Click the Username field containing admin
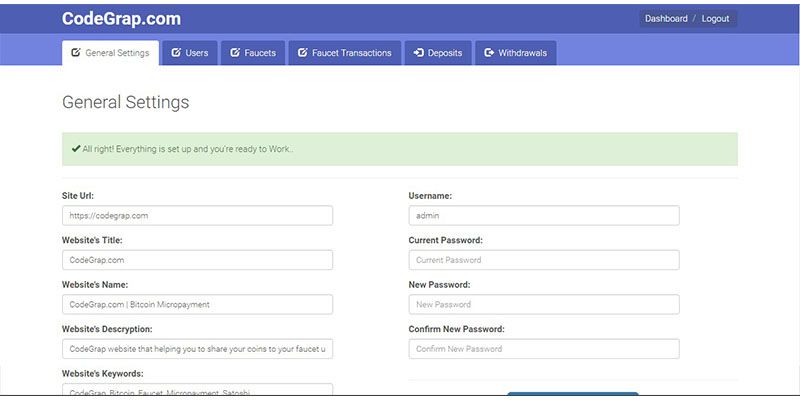The width and height of the screenshot is (800, 400). (x=544, y=215)
